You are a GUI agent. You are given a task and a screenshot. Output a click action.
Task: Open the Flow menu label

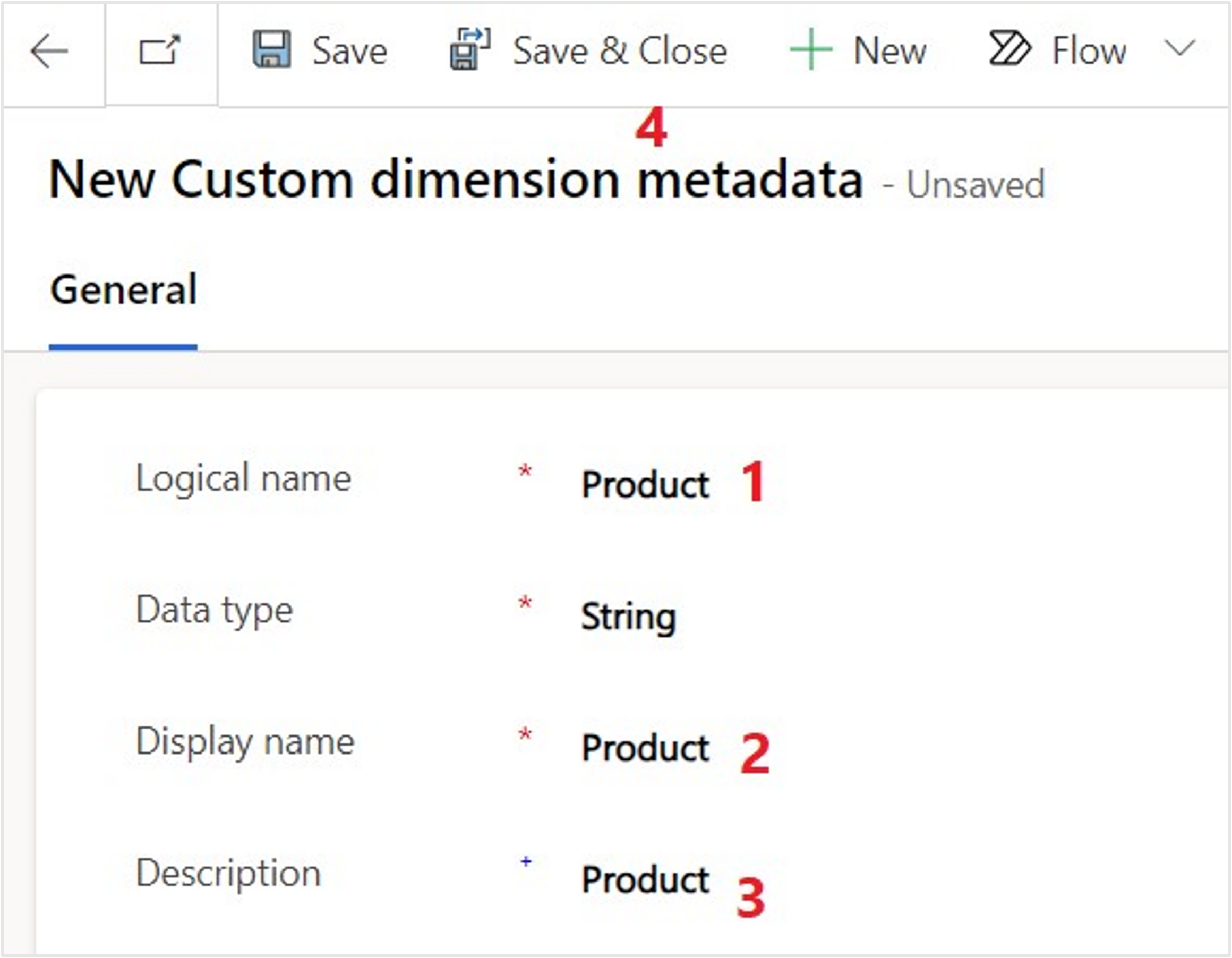[x=1089, y=51]
